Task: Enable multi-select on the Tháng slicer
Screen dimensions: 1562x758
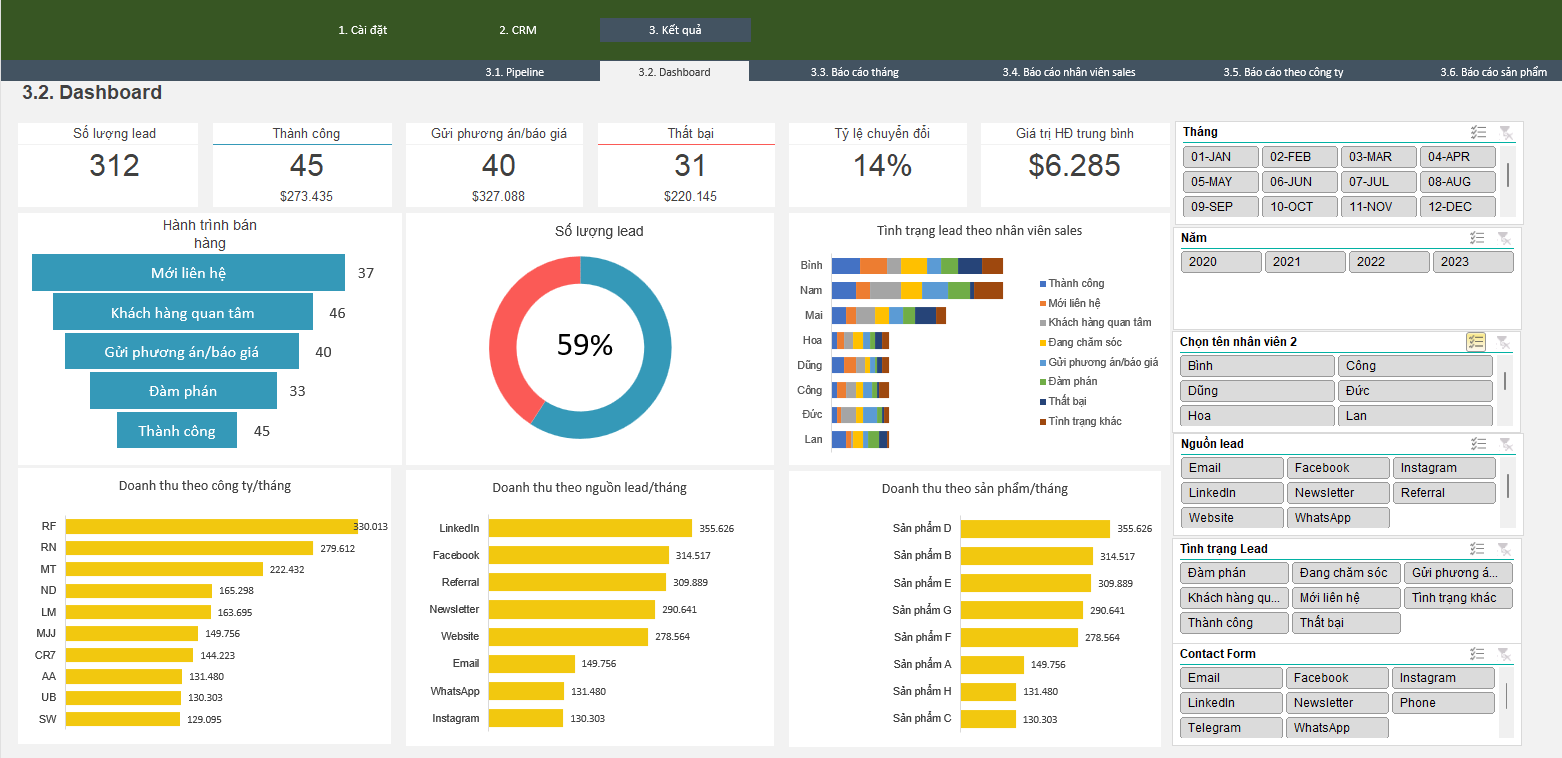Action: tap(1478, 132)
